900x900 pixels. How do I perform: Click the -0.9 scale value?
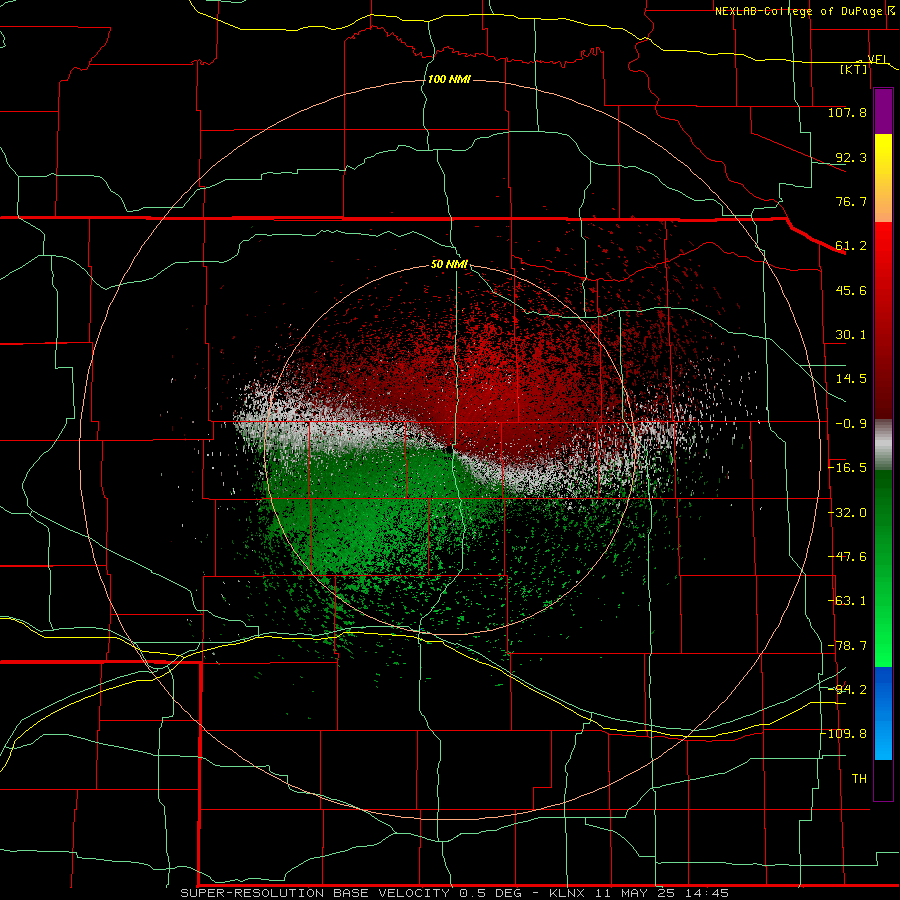[851, 424]
